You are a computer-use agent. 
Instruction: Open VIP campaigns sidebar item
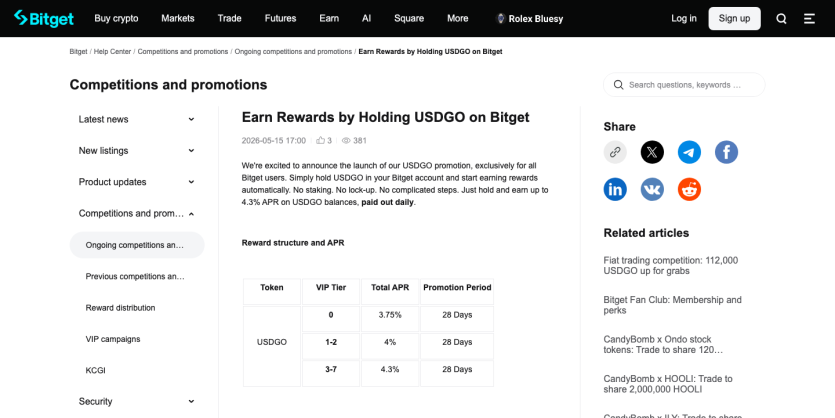(x=113, y=339)
